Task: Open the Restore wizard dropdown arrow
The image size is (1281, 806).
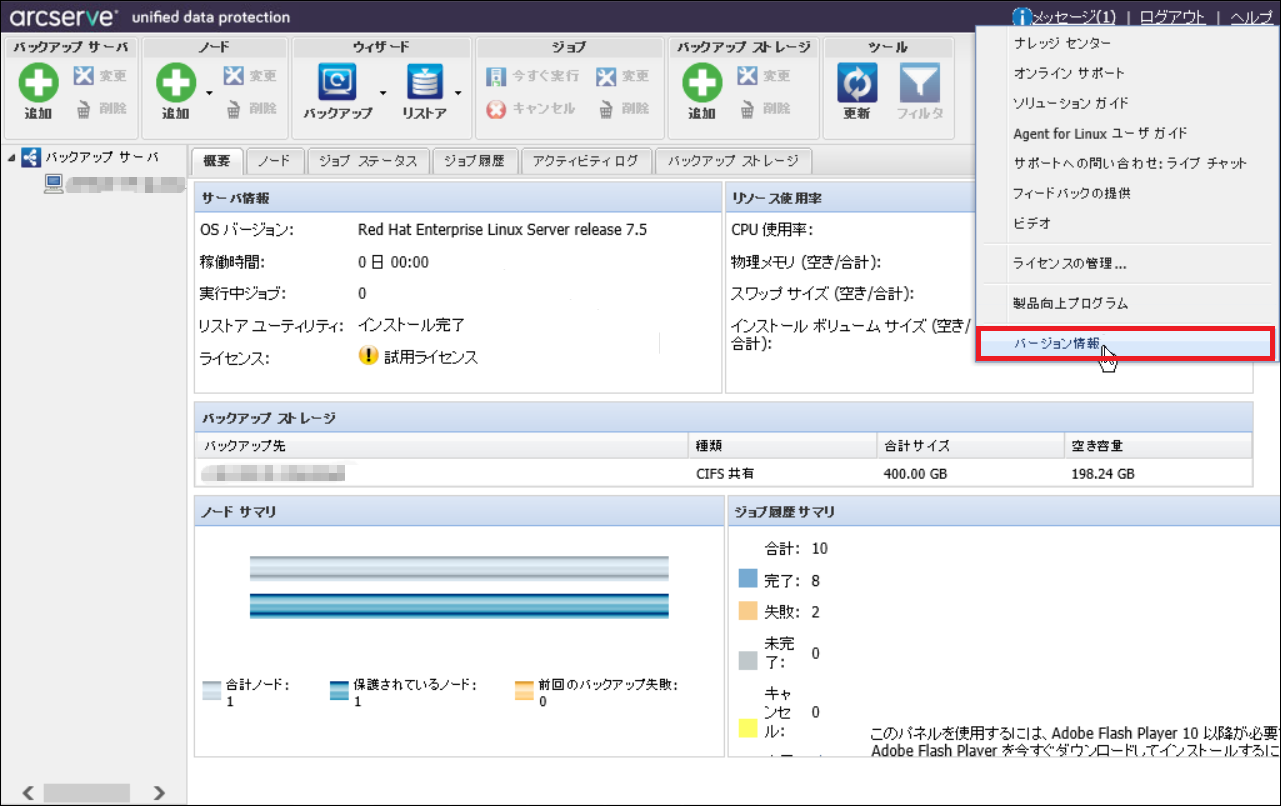Action: [x=458, y=93]
